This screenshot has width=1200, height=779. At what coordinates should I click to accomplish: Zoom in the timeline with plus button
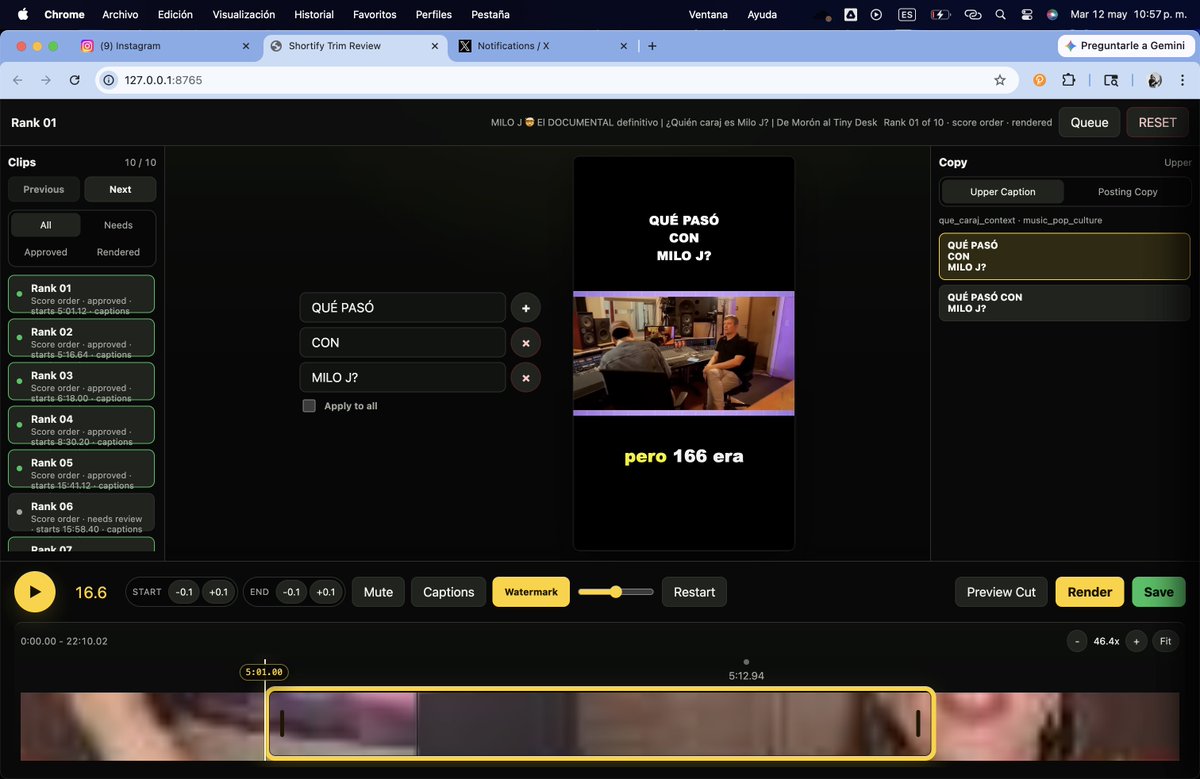(x=1136, y=641)
